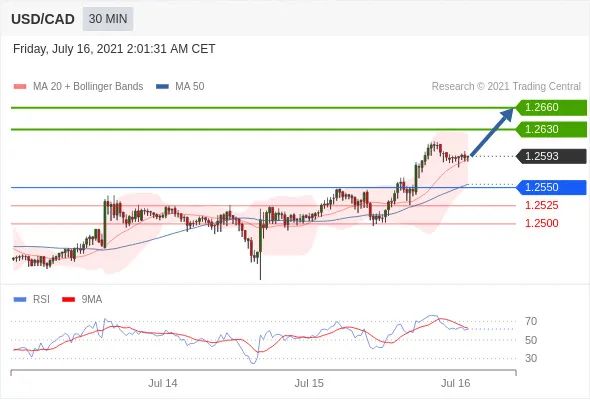Select the 1.2660 green resistance price tag
The height and width of the screenshot is (400, 590).
[552, 108]
